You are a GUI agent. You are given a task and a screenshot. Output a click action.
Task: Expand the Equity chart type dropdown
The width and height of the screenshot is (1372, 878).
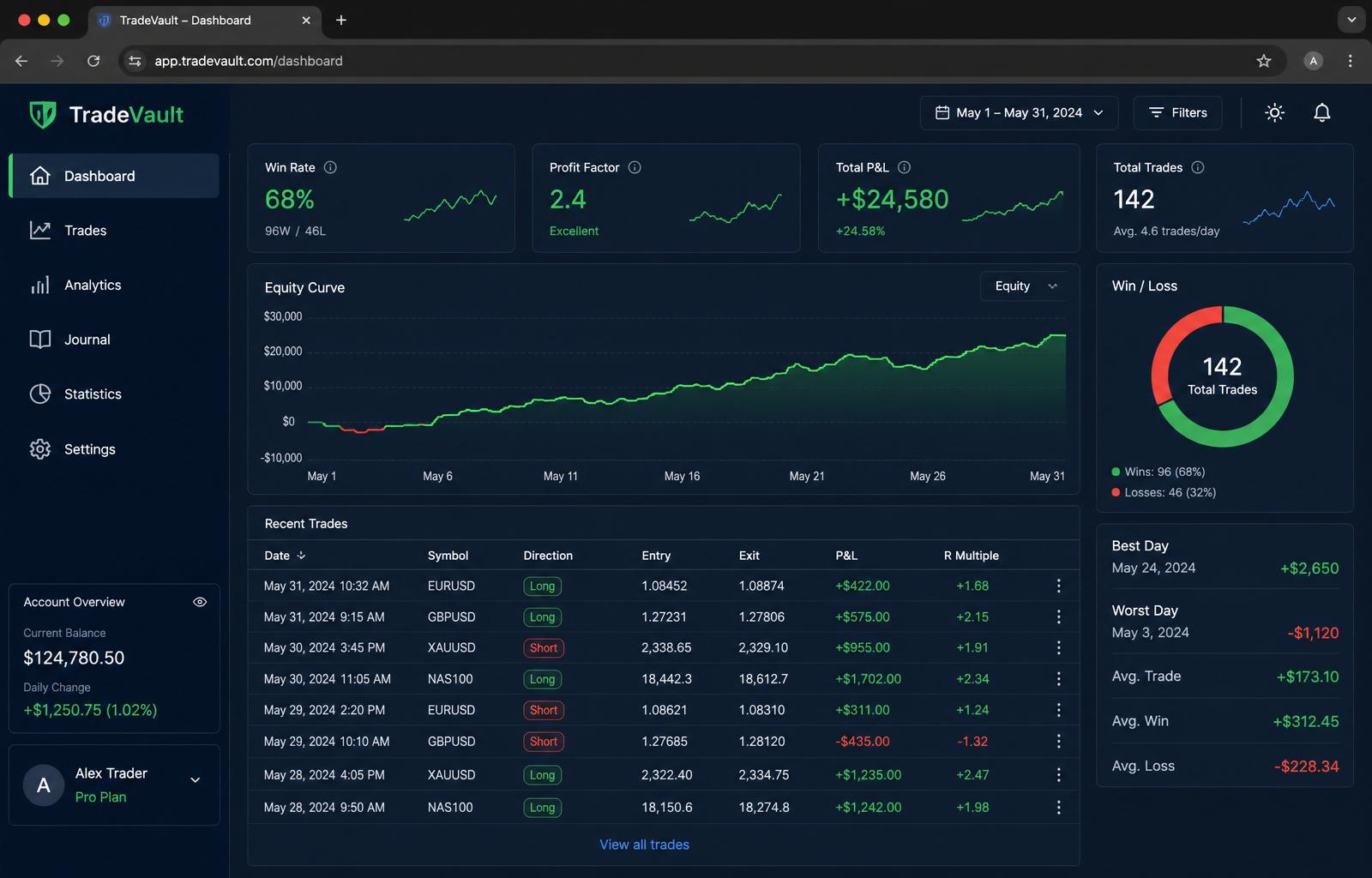(1024, 286)
